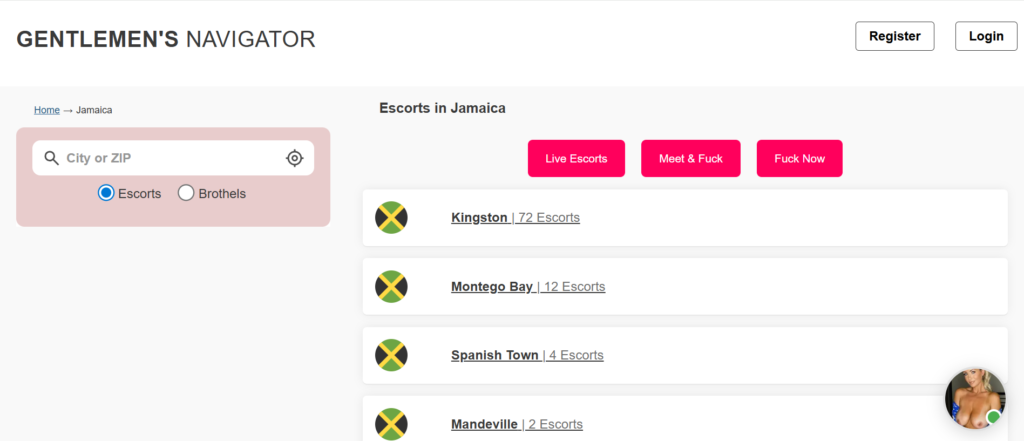The image size is (1024, 441).
Task: Click the Jamaica flag beside Spanish Town
Action: 391,355
